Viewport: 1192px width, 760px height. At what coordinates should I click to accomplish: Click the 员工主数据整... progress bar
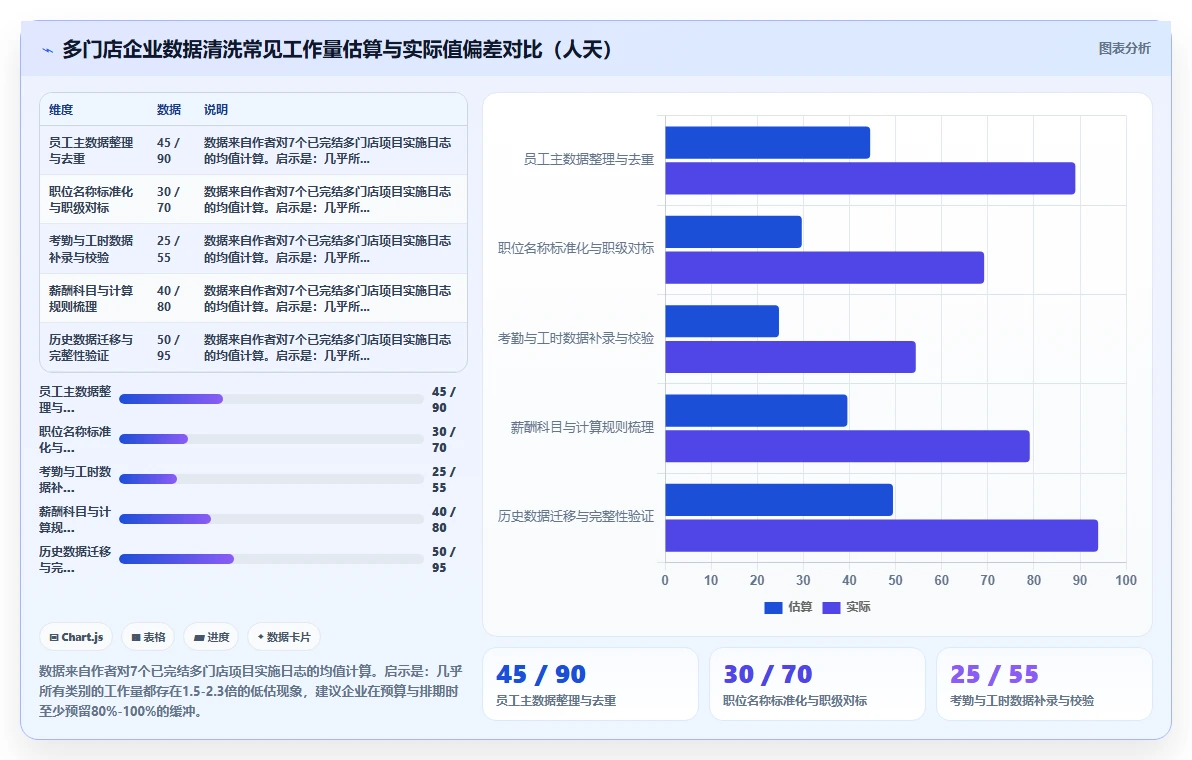click(271, 399)
